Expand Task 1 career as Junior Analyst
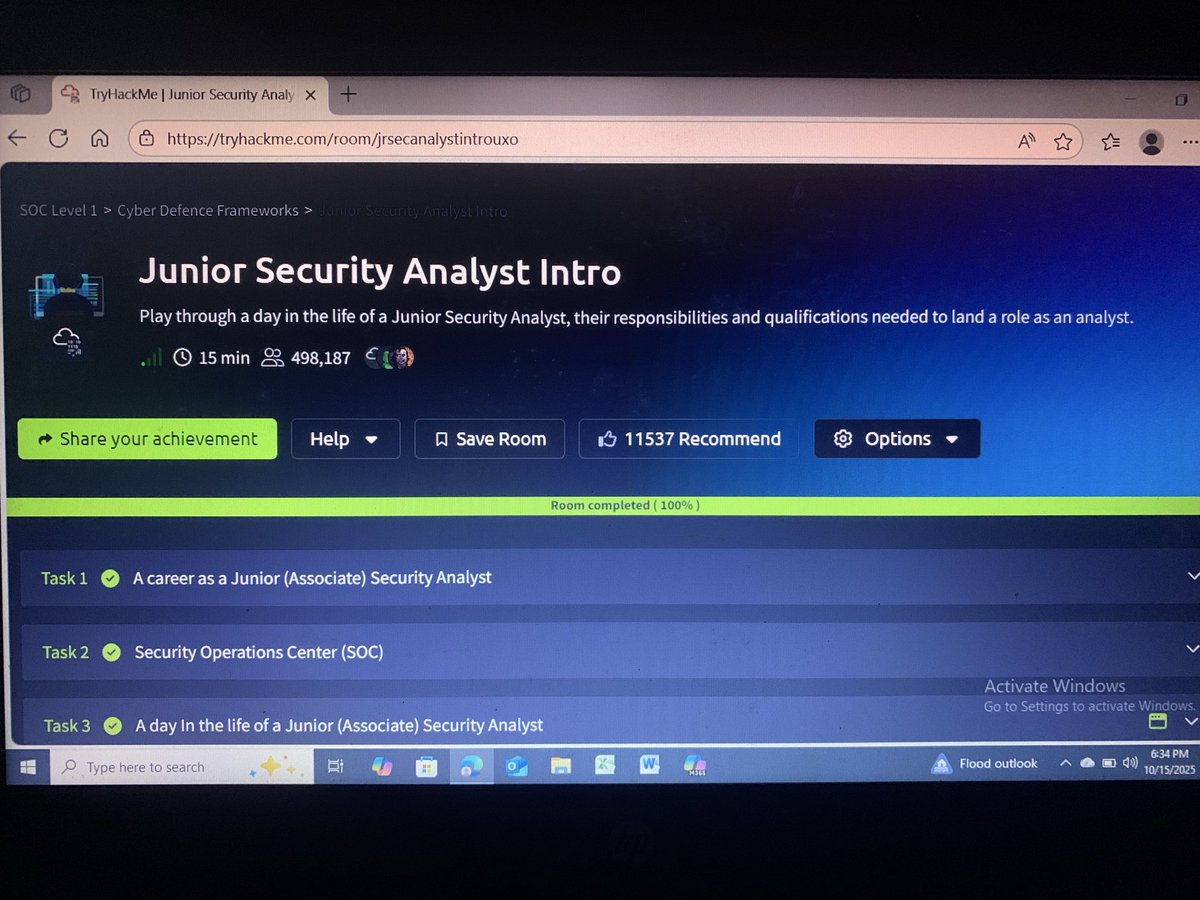1200x900 pixels. click(611, 578)
